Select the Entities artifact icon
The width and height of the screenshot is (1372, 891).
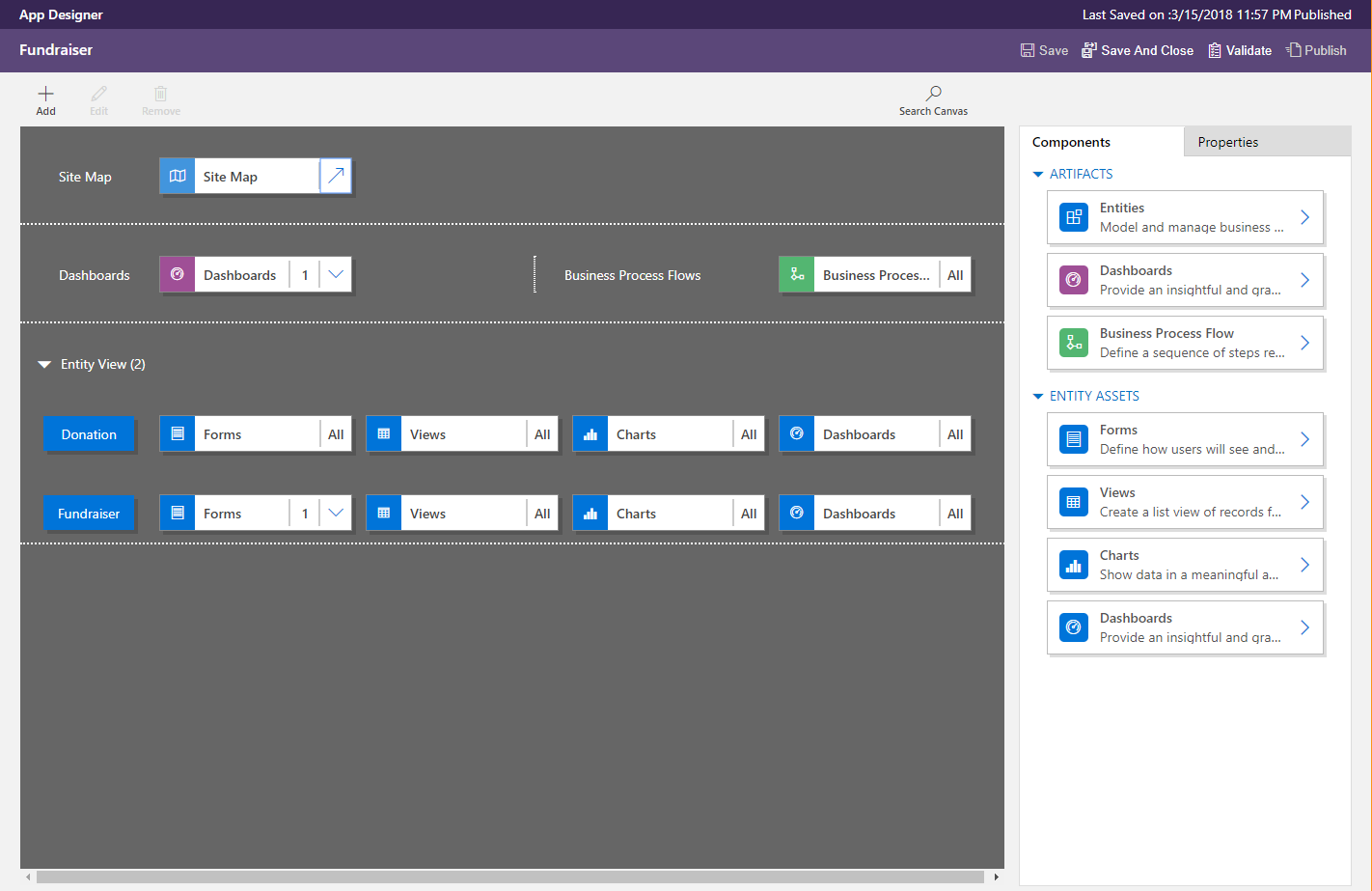tap(1073, 217)
